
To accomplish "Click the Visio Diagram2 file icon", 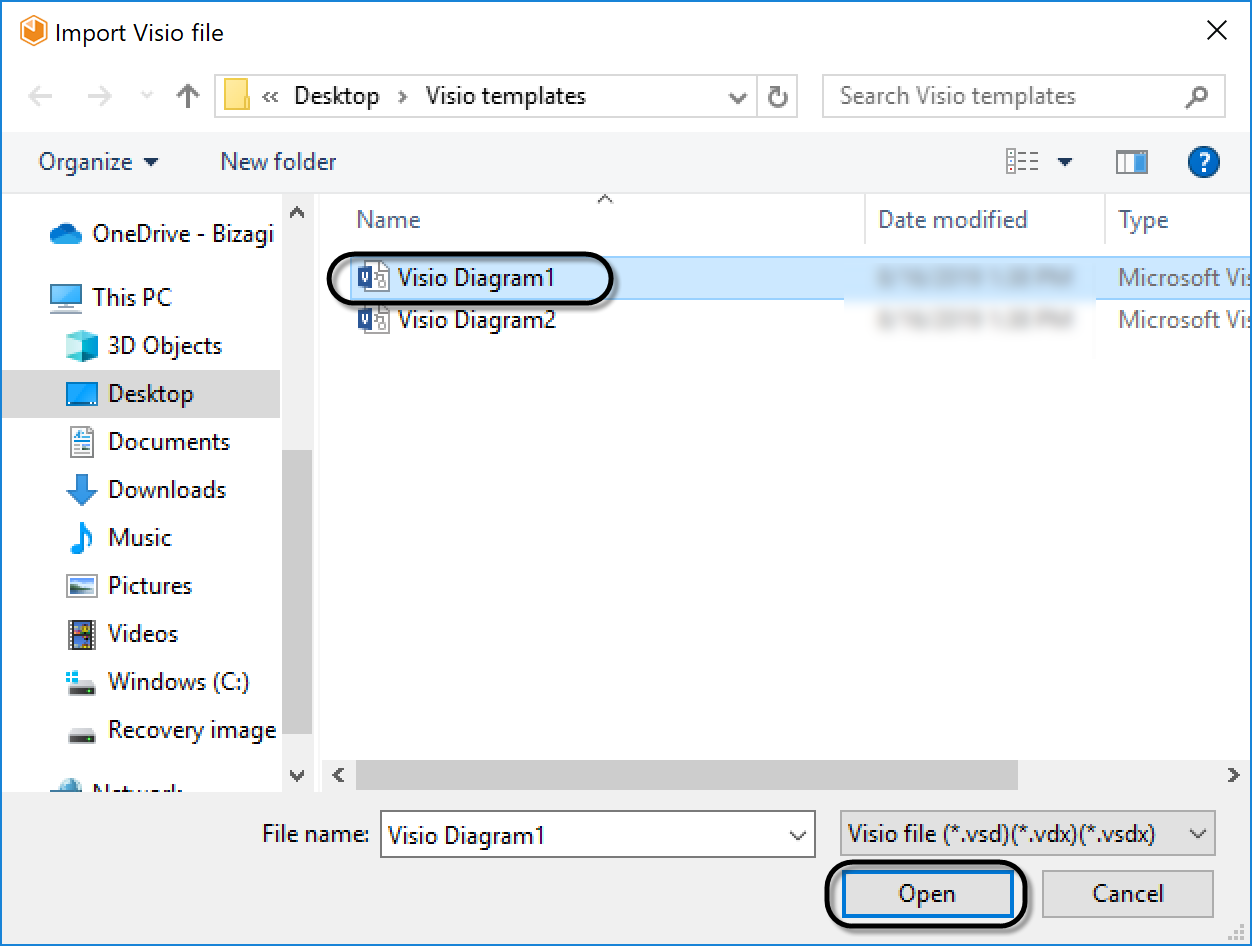I will pos(374,320).
